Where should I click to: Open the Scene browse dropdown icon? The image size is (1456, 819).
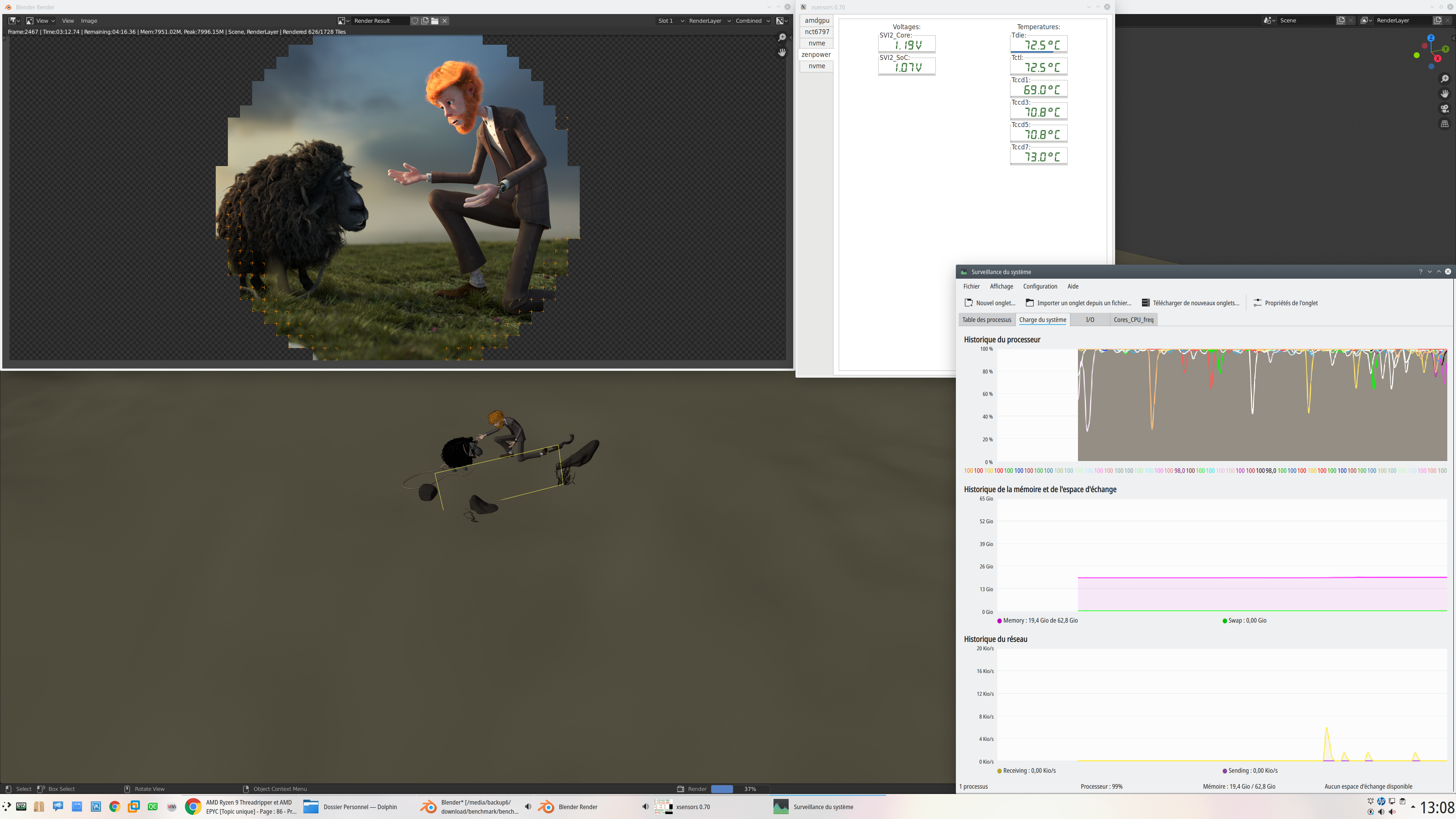1269,20
